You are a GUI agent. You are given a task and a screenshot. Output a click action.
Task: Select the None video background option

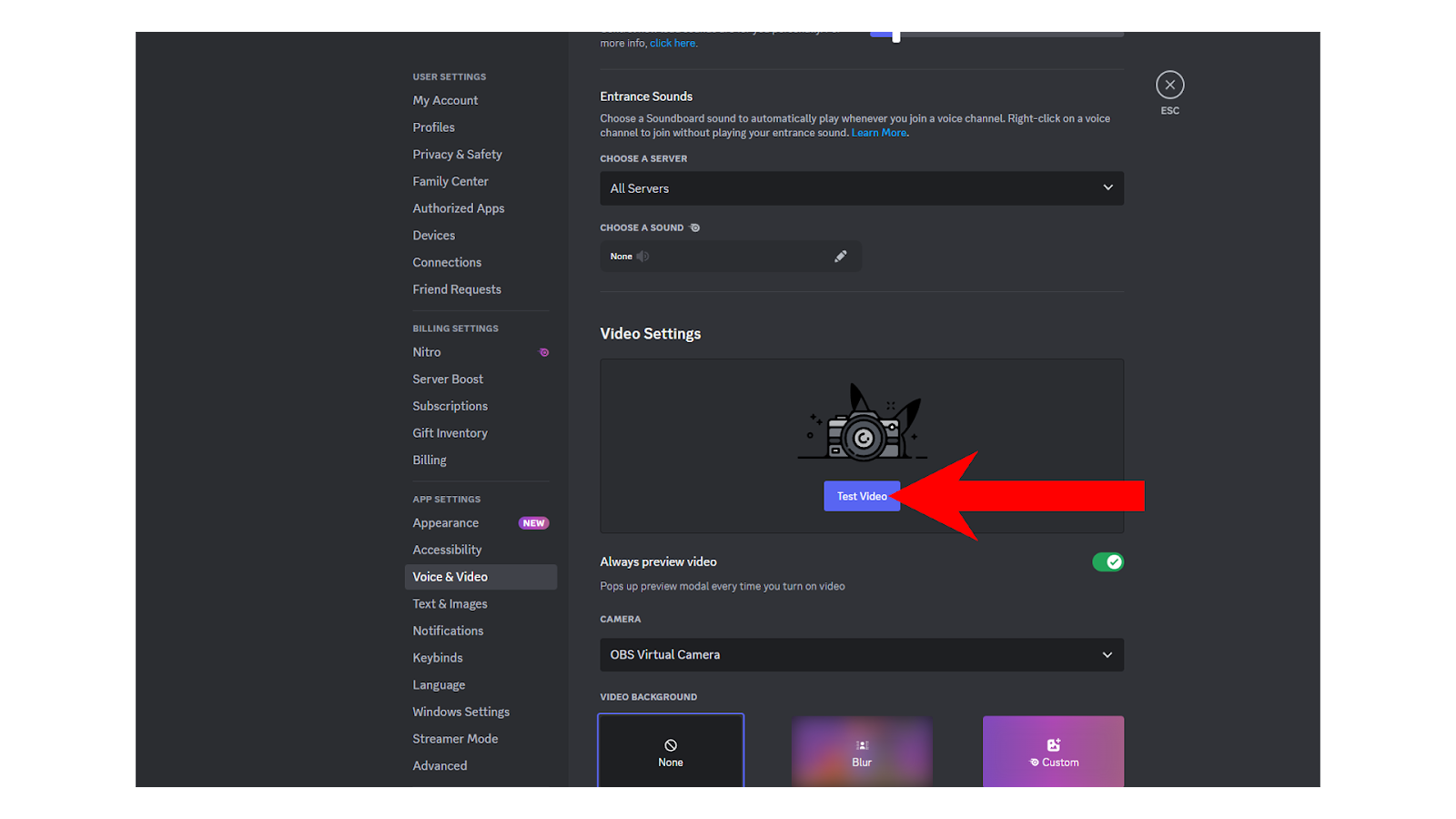[x=671, y=751]
